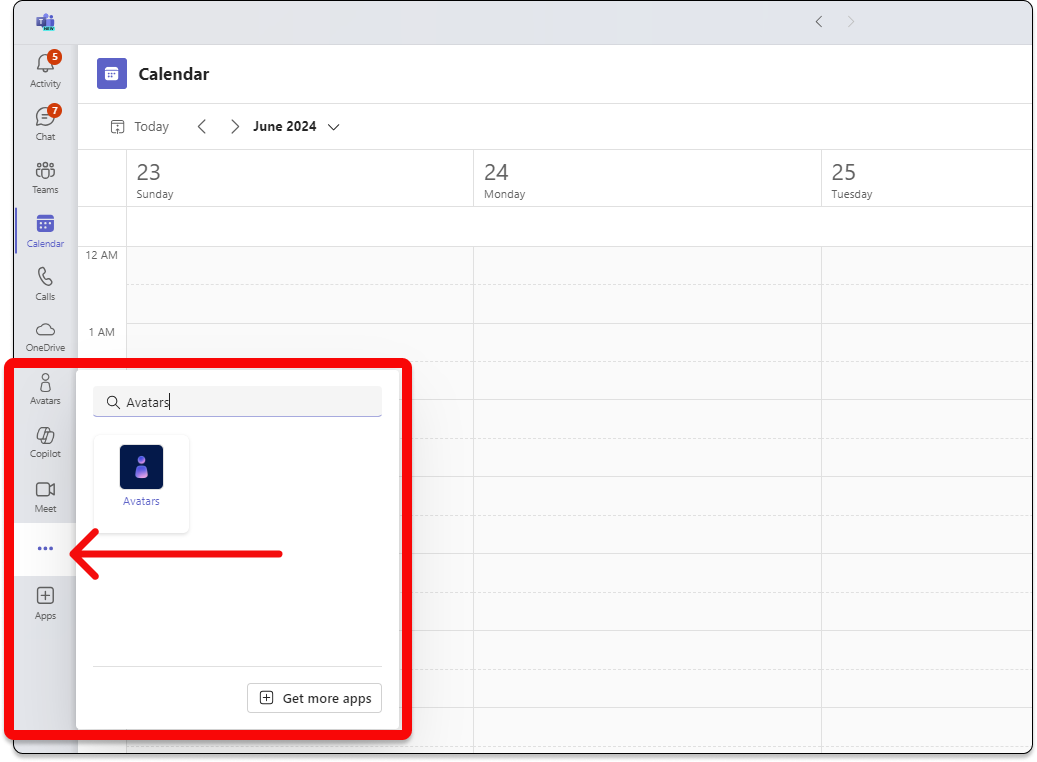Viewport: 1037px width, 762px height.
Task: Click in the app search field
Action: tap(237, 402)
